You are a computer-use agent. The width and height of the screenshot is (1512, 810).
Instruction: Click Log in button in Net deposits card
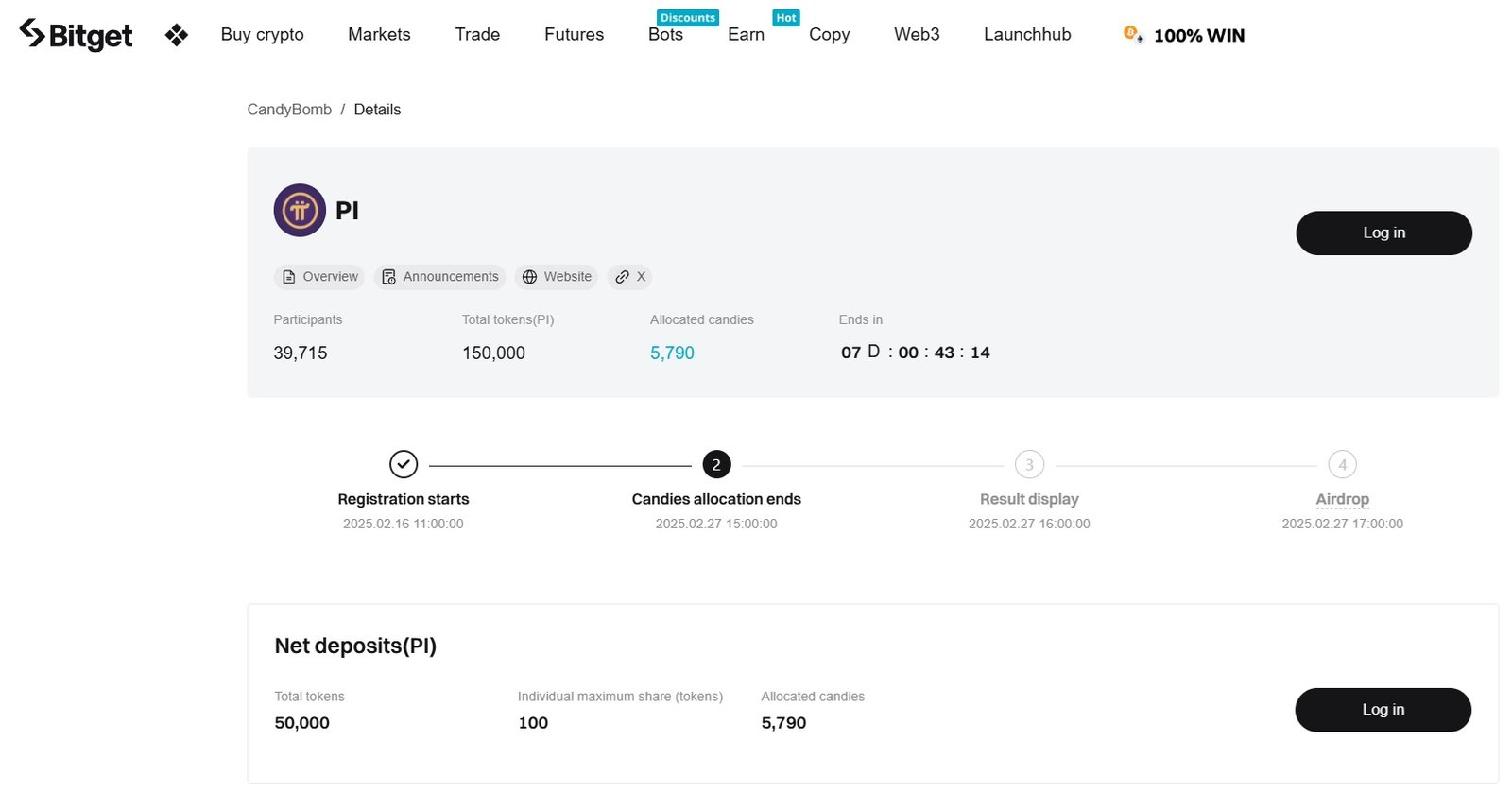(x=1383, y=710)
